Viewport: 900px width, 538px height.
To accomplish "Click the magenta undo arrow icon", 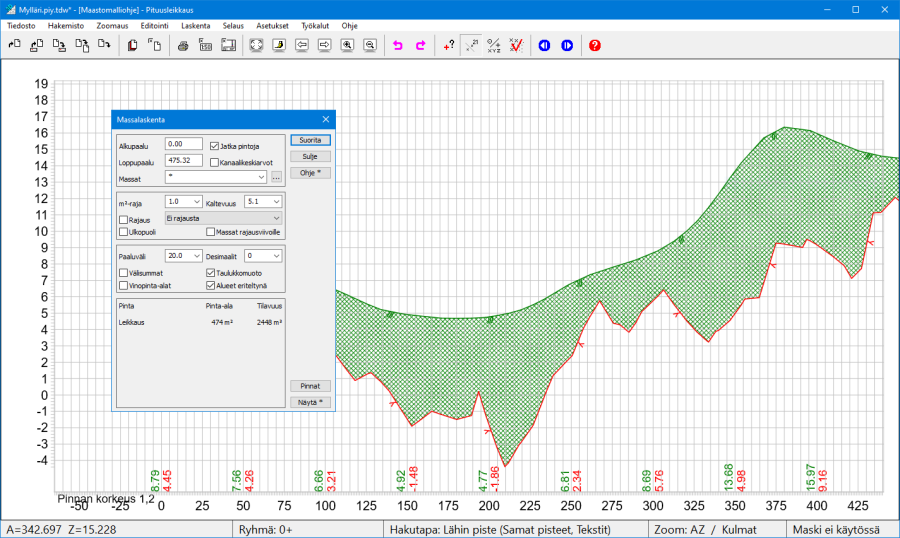I will 397,45.
